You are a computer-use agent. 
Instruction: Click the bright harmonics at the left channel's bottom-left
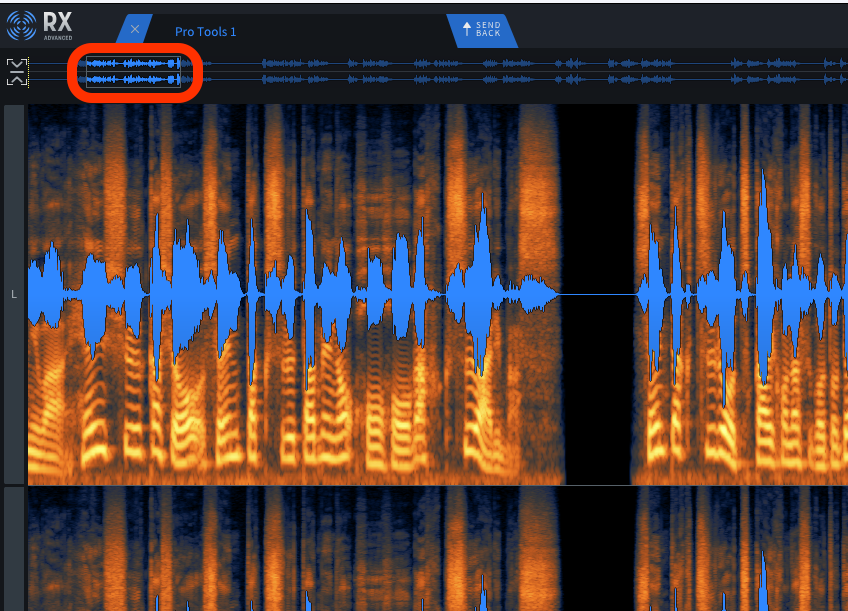[60, 440]
